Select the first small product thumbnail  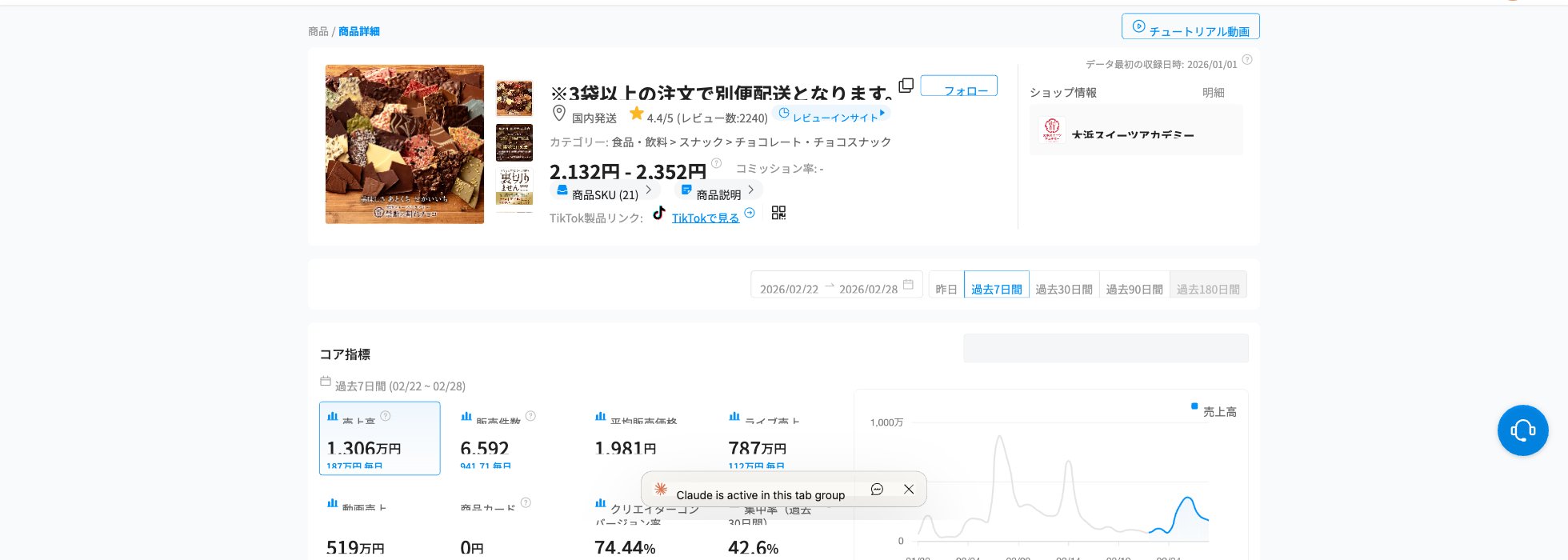pos(514,98)
